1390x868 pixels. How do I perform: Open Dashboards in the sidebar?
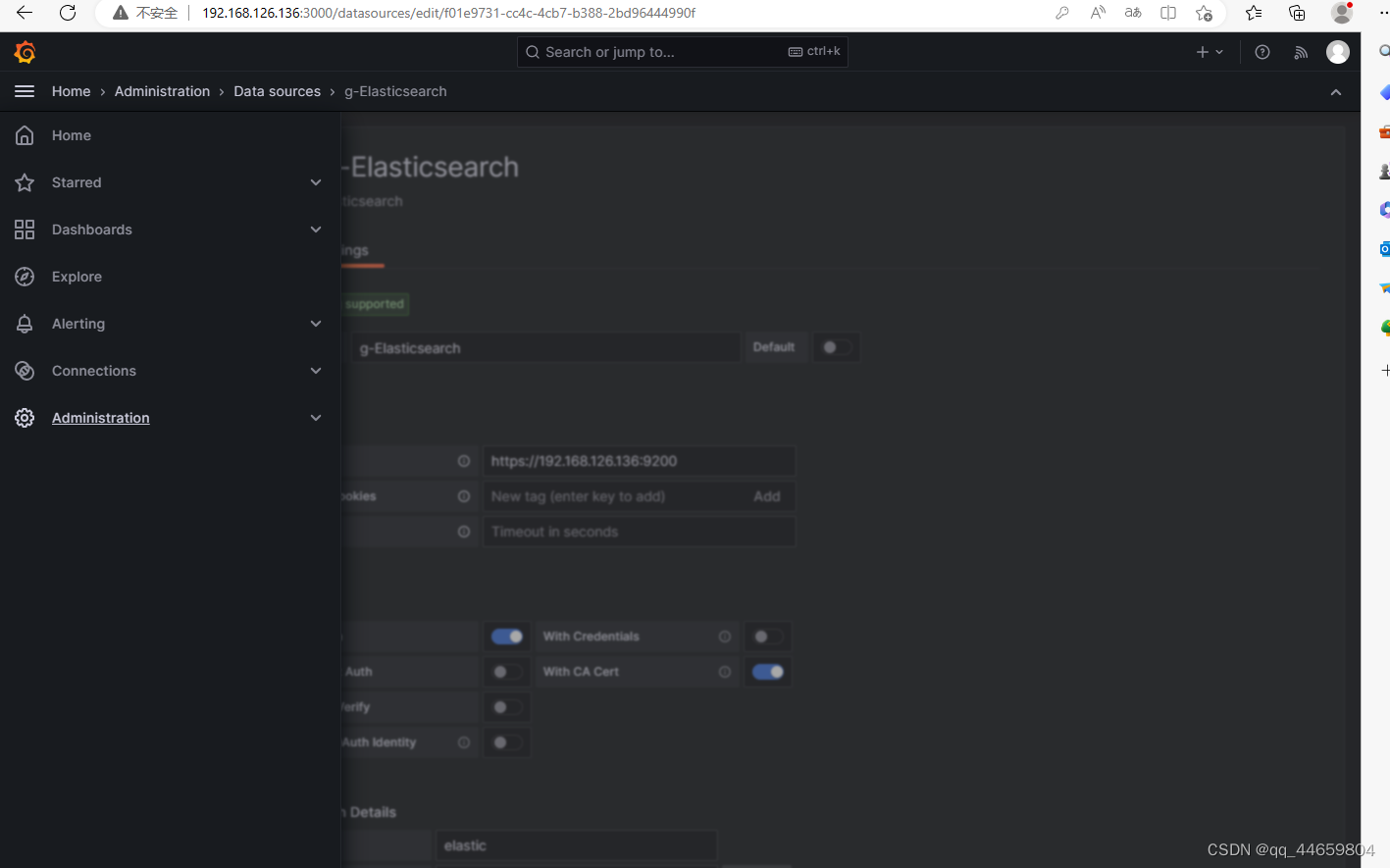click(x=92, y=230)
